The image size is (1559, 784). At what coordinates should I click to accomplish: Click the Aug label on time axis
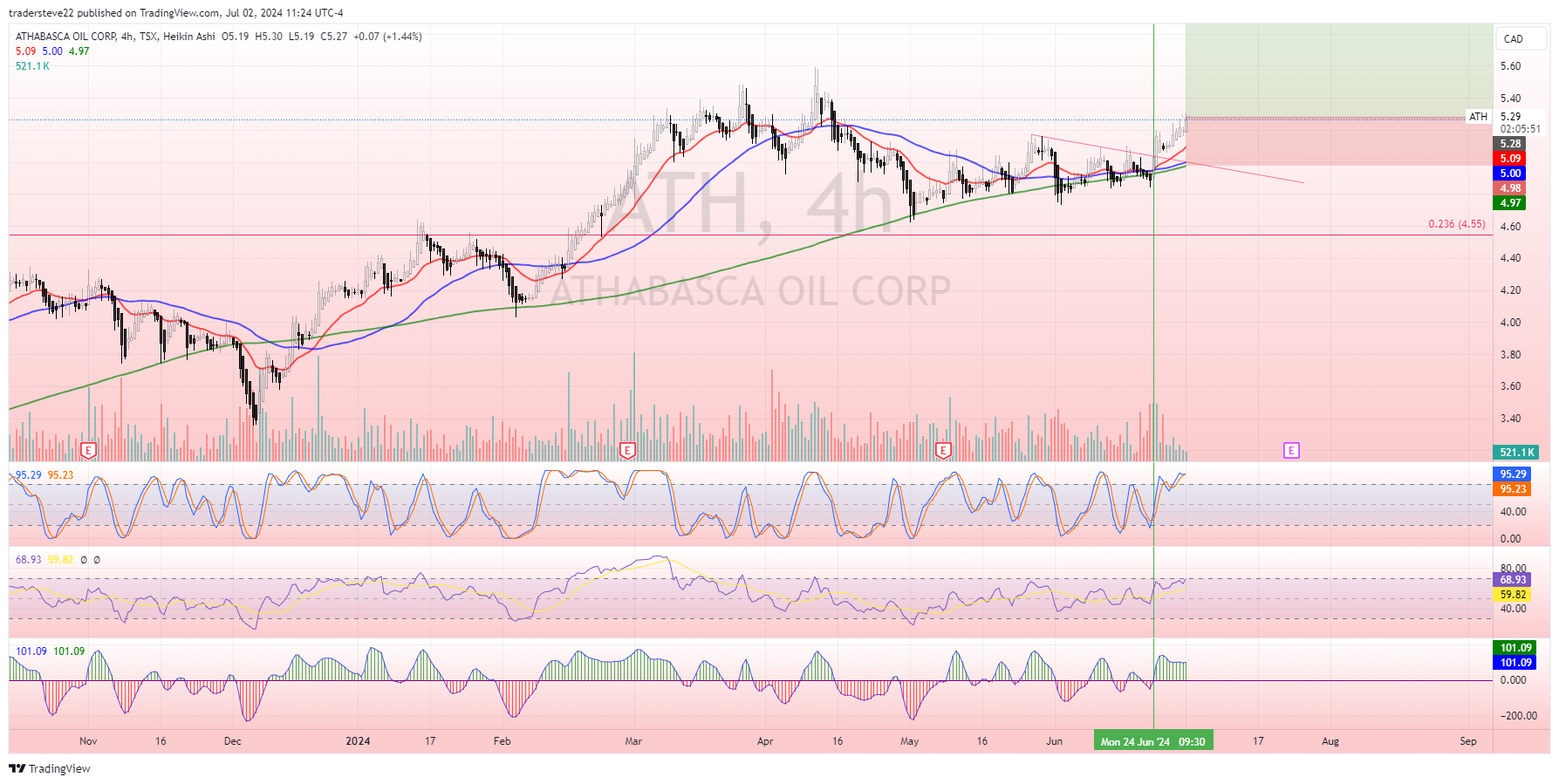pyautogui.click(x=1330, y=741)
